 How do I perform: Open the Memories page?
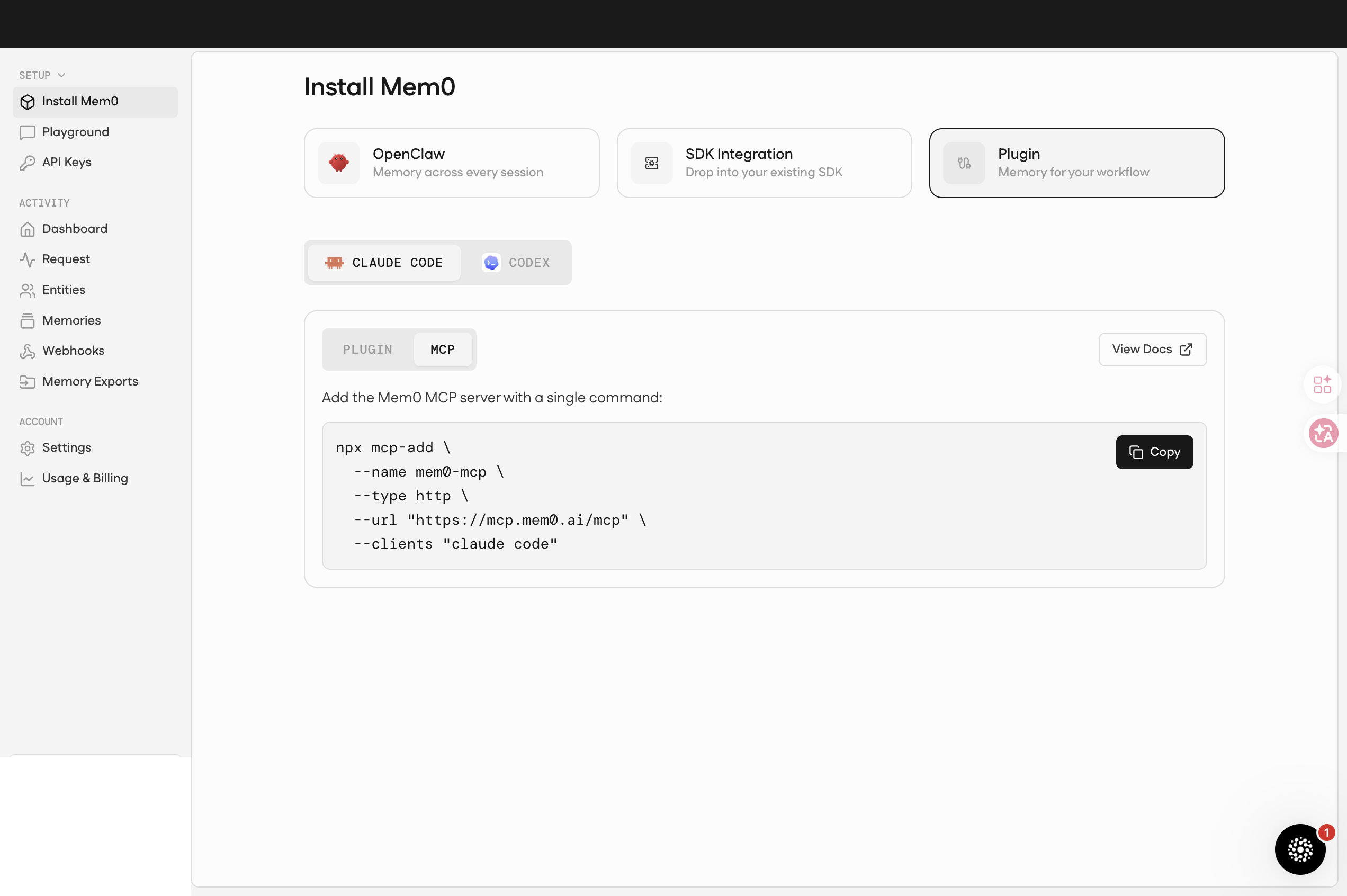point(95,320)
